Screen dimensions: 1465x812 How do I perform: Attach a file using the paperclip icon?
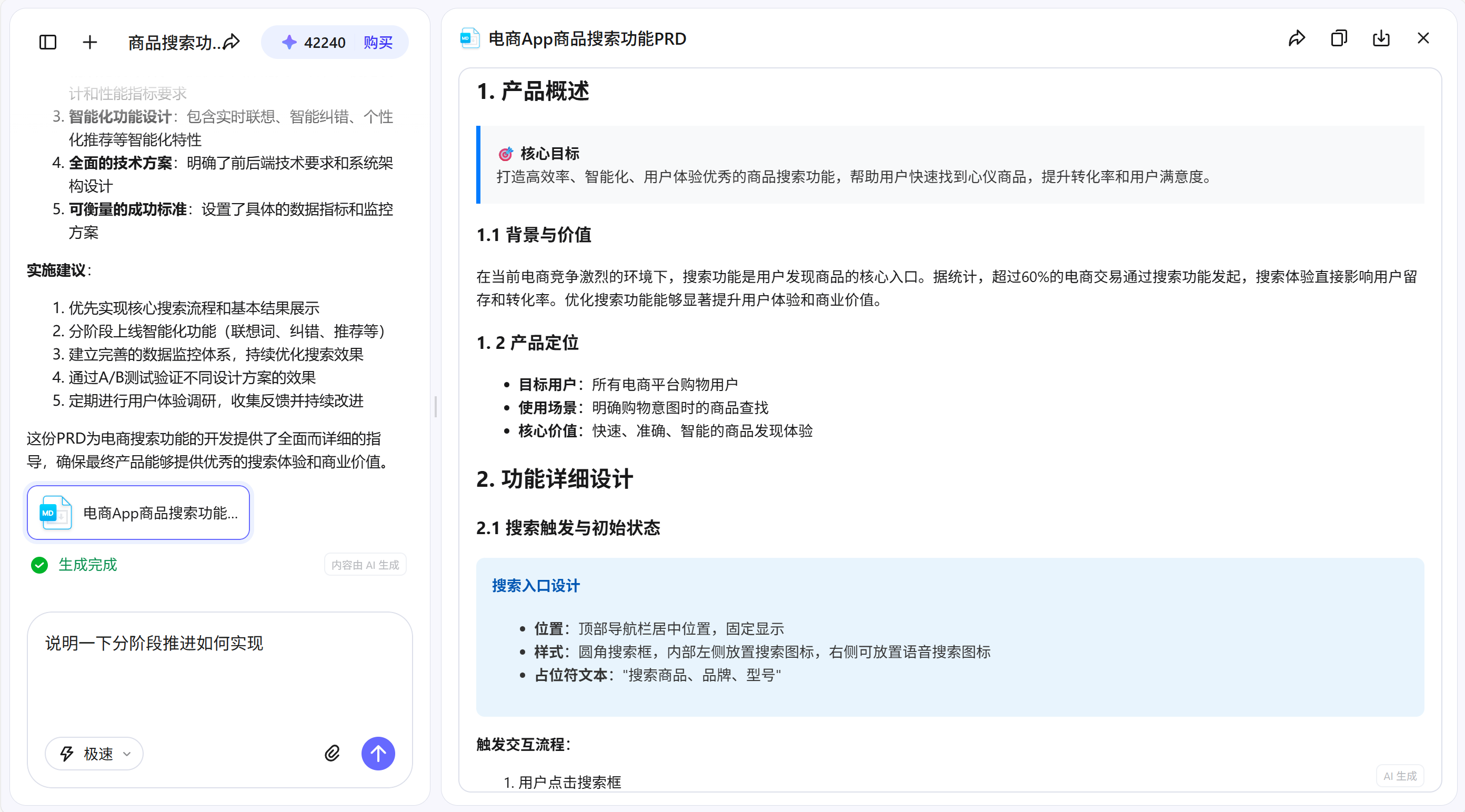pyautogui.click(x=332, y=753)
